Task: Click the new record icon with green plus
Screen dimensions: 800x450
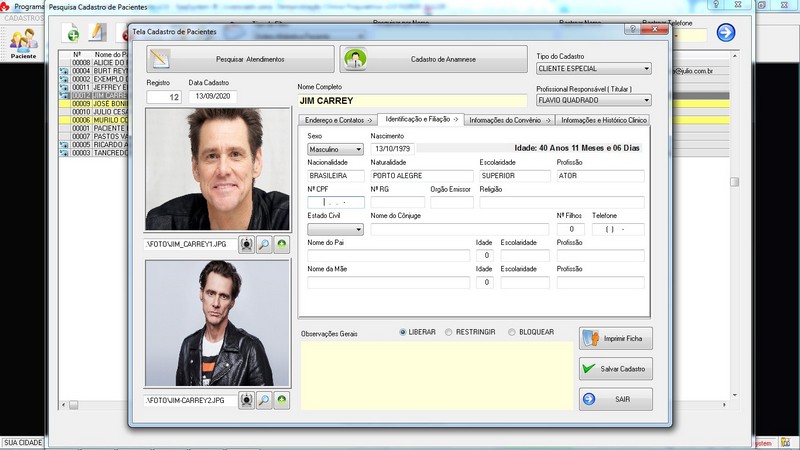Action: click(72, 35)
